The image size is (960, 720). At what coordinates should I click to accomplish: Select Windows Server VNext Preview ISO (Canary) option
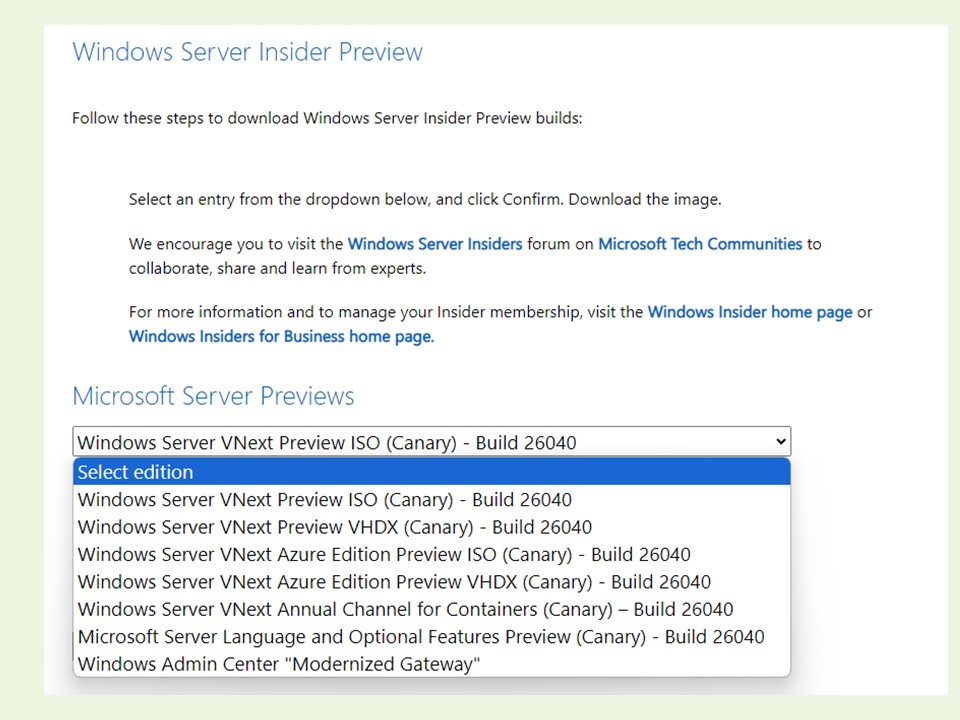(x=432, y=500)
